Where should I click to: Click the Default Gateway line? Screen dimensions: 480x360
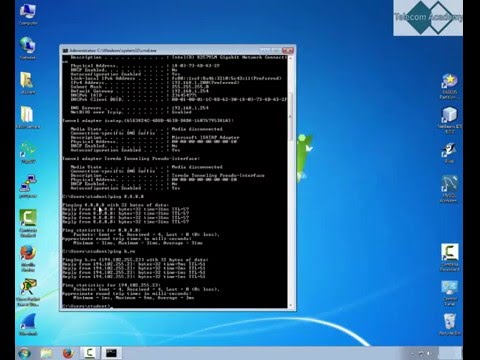click(140, 91)
